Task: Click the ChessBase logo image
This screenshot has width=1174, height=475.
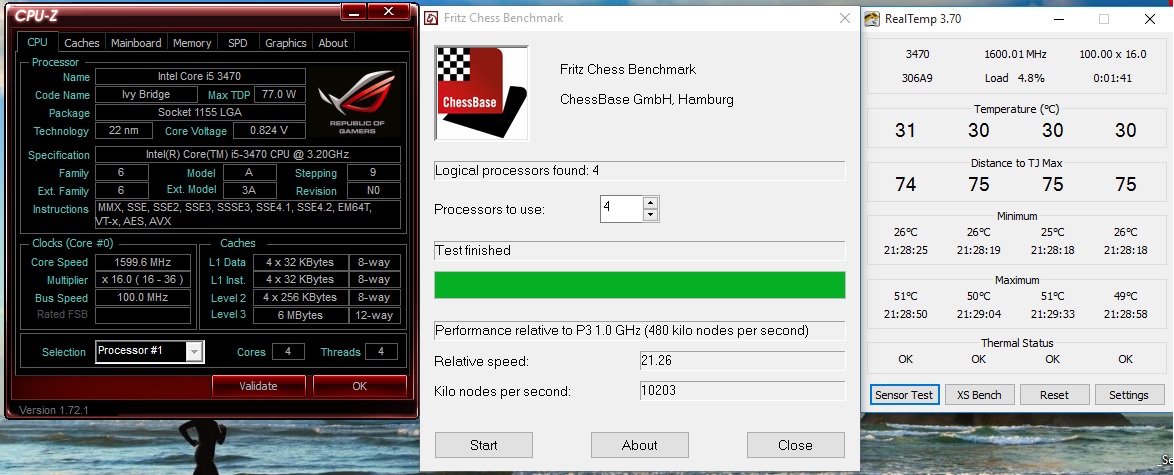Action: pos(481,93)
